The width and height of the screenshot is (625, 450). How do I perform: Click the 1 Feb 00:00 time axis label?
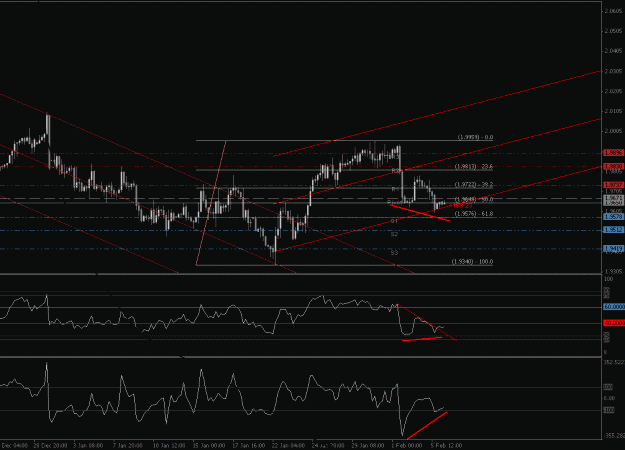[x=407, y=445]
